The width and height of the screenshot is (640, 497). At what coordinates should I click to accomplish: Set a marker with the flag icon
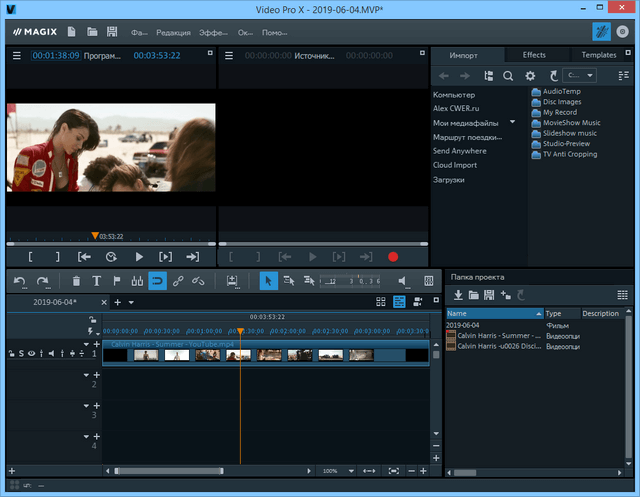tap(116, 282)
